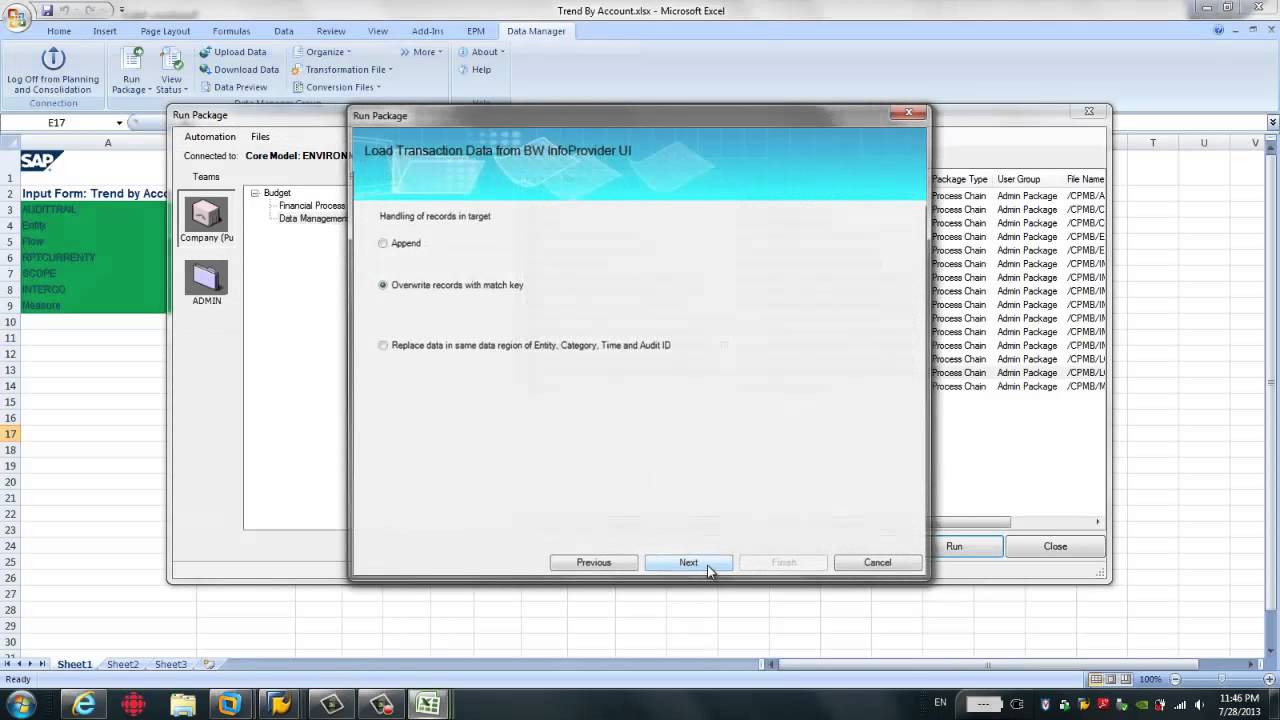
Task: Go to first sheet navigation arrow
Action: click(x=8, y=664)
